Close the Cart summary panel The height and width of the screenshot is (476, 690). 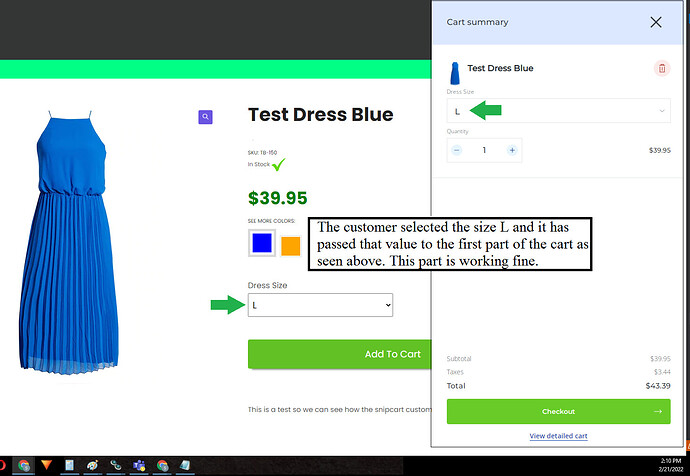click(x=656, y=22)
